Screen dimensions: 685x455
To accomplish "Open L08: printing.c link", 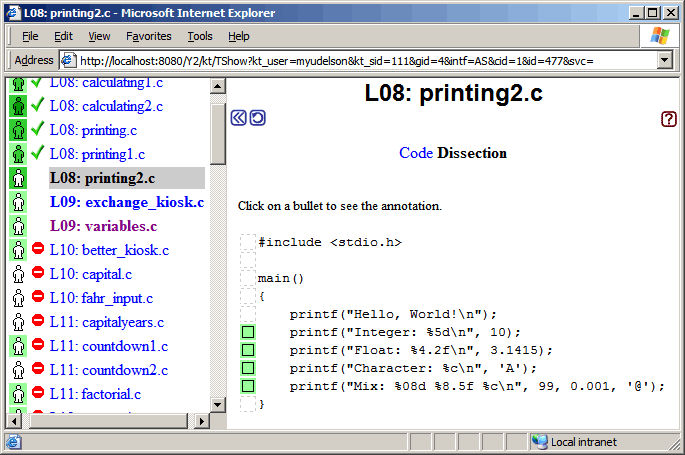I will coord(93,130).
